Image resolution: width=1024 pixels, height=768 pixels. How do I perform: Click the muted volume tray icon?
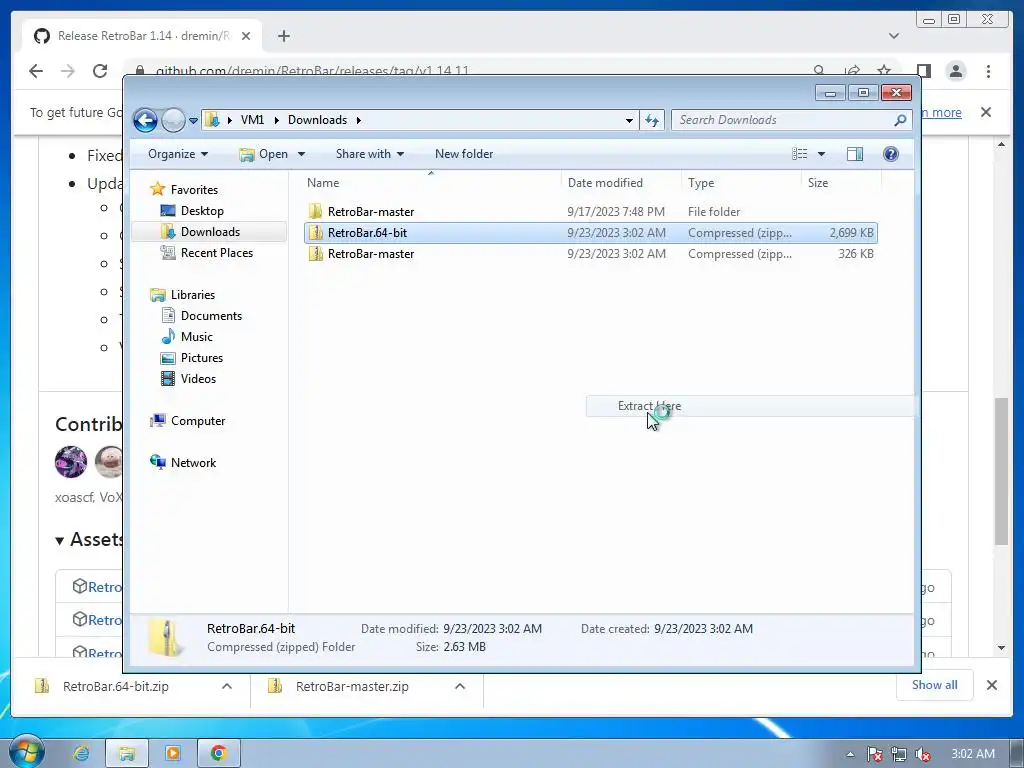tap(923, 754)
